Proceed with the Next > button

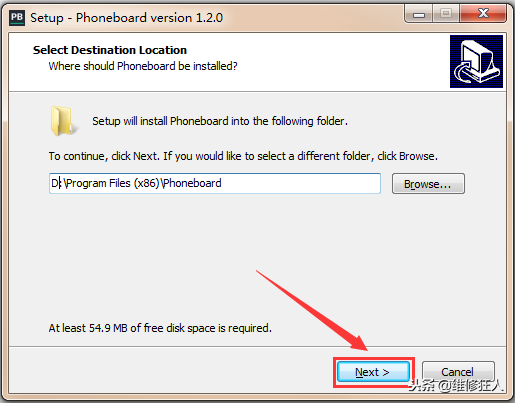[x=373, y=372]
